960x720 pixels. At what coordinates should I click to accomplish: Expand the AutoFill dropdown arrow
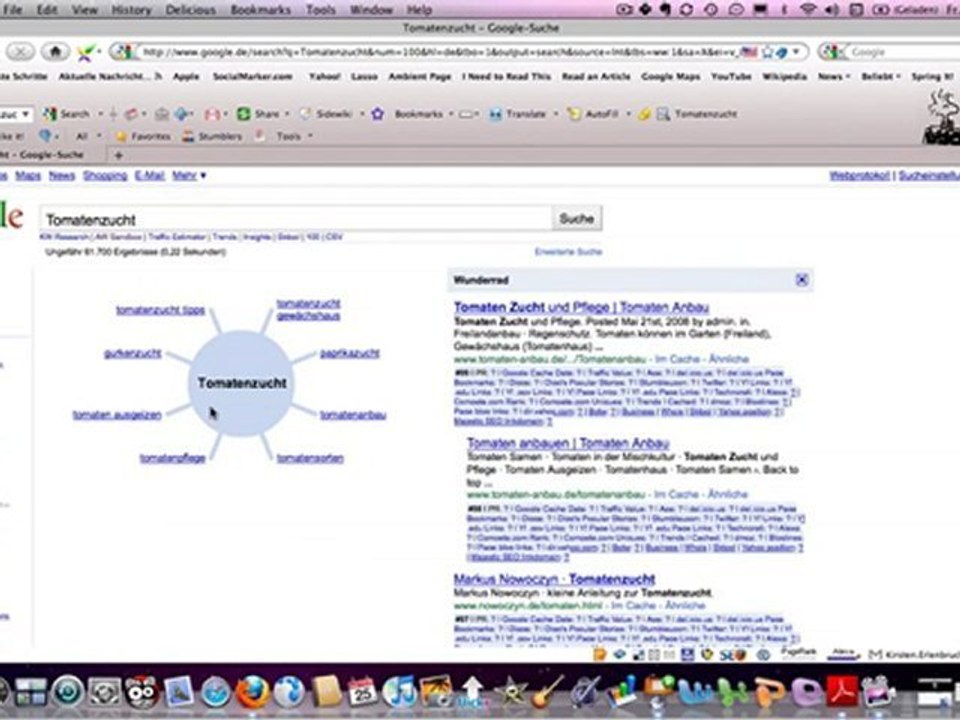(x=628, y=114)
